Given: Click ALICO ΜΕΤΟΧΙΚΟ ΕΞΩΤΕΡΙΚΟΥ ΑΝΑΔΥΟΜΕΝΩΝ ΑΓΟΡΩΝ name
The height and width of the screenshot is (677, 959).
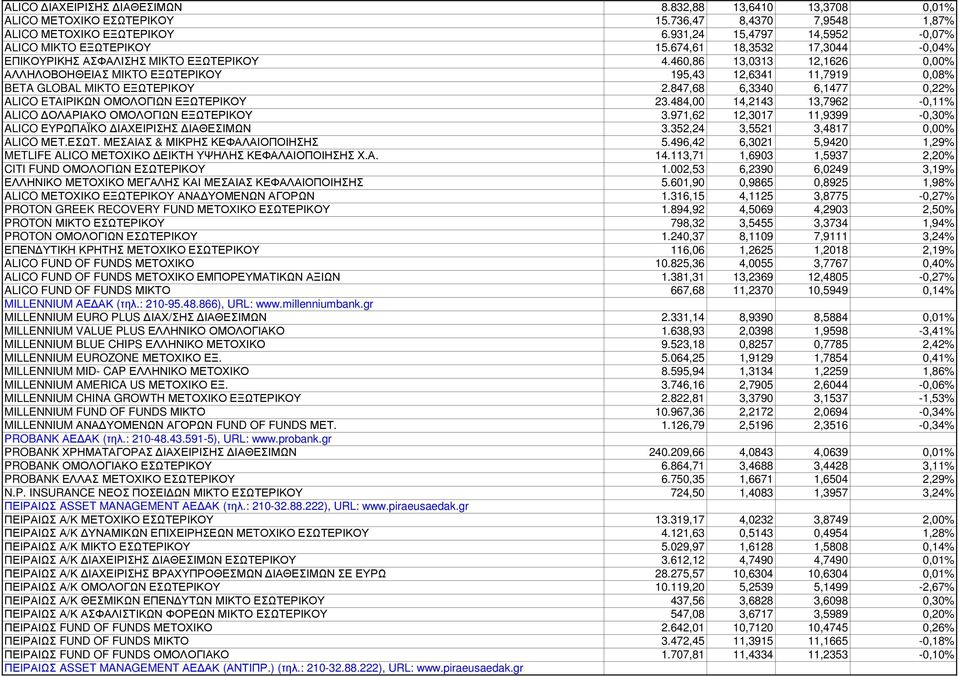Looking at the screenshot, I should tap(160, 196).
